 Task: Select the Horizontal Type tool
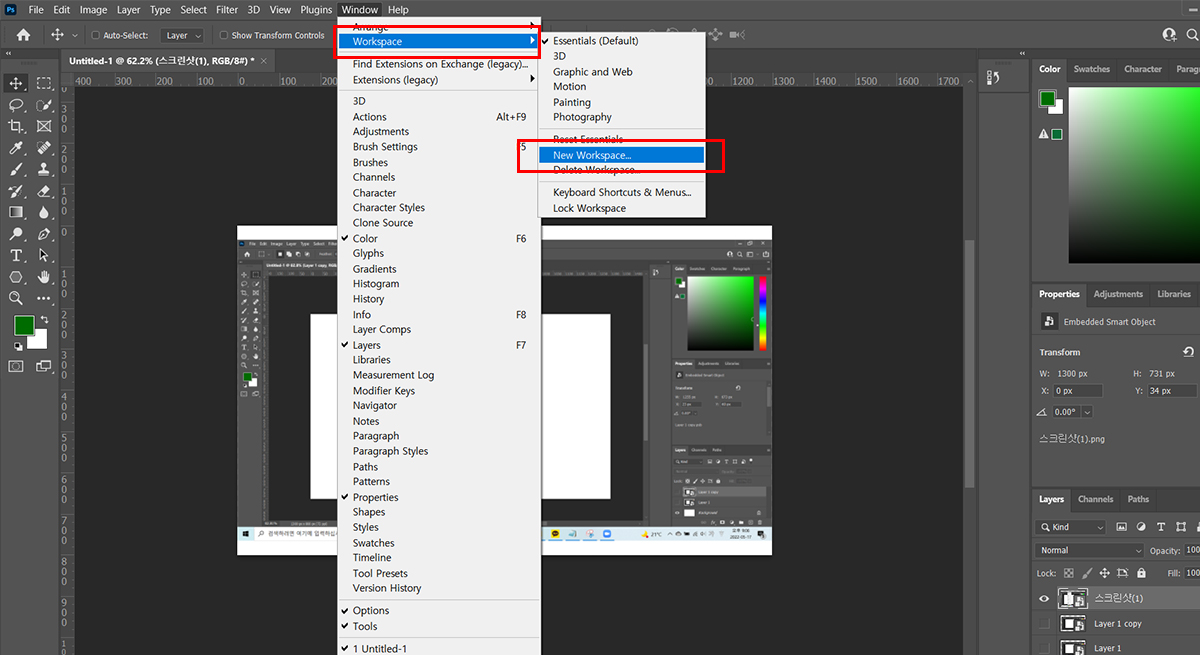[16, 256]
